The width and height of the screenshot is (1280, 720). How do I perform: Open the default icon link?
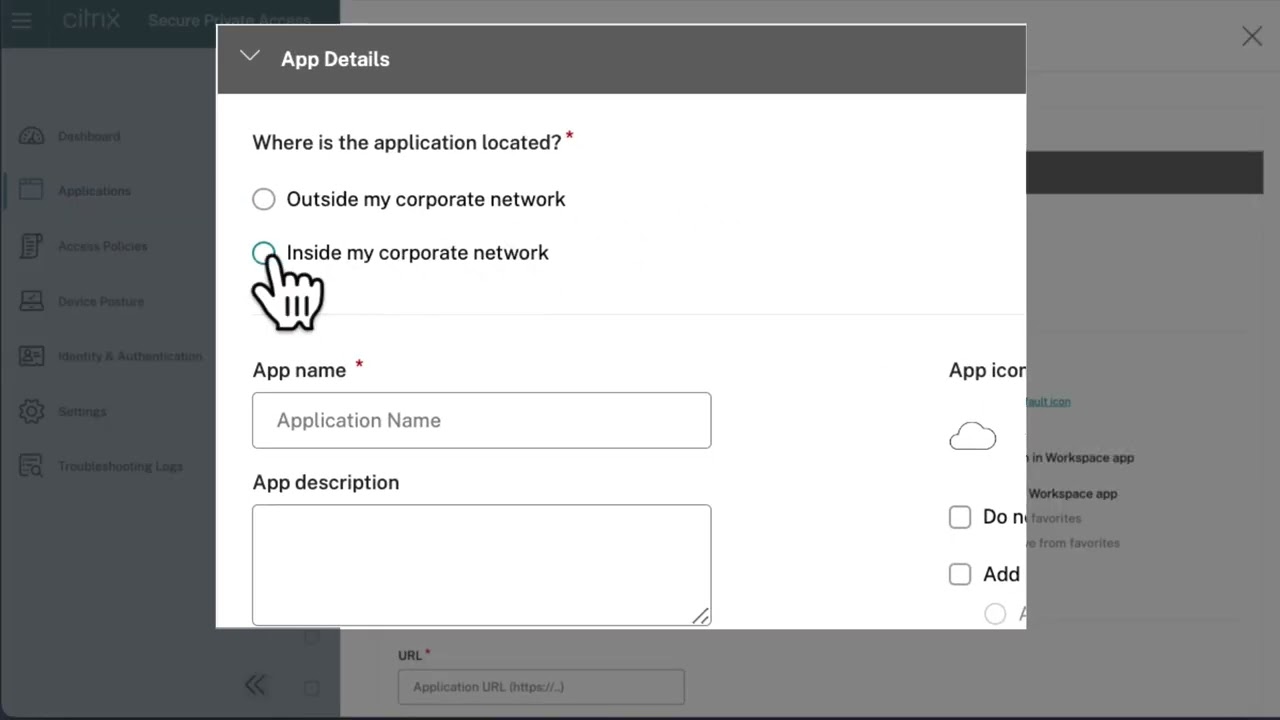[1046, 401]
